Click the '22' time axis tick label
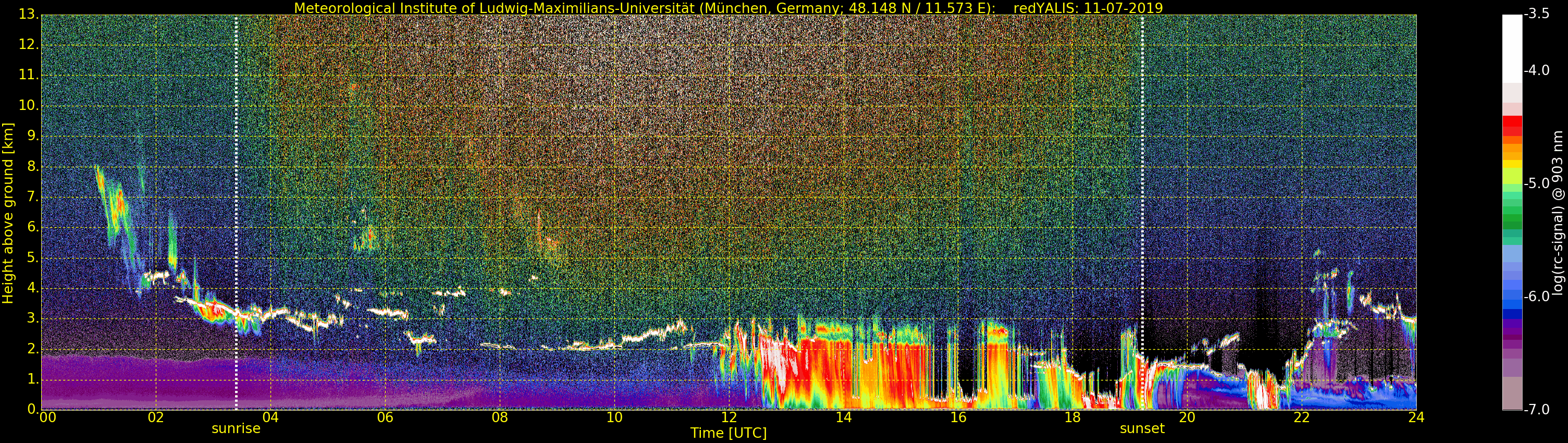Viewport: 1568px width, 443px height. click(x=1301, y=417)
